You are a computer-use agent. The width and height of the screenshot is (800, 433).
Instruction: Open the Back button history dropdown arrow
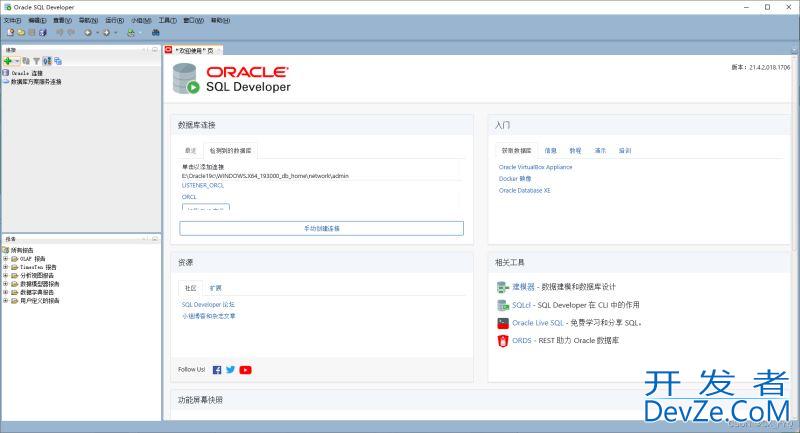[97, 33]
